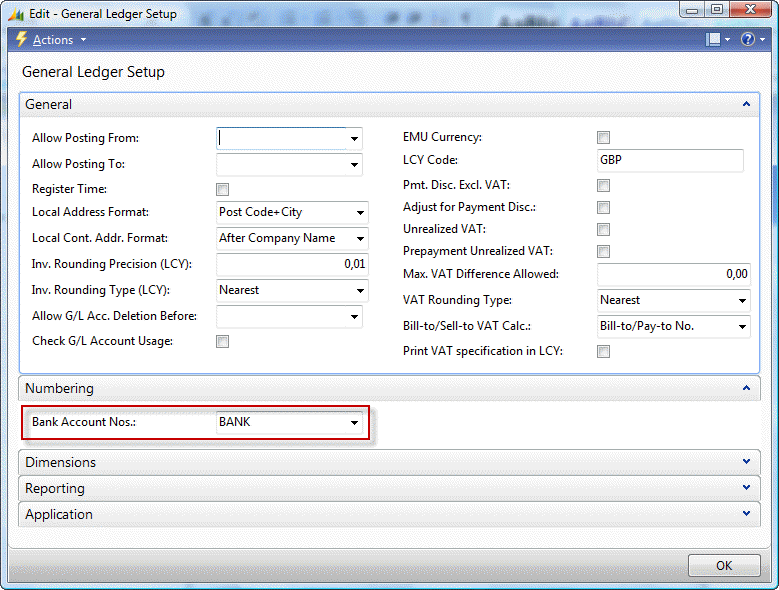
Task: Toggle the Unrealized VAT checkbox
Action: coord(604,229)
